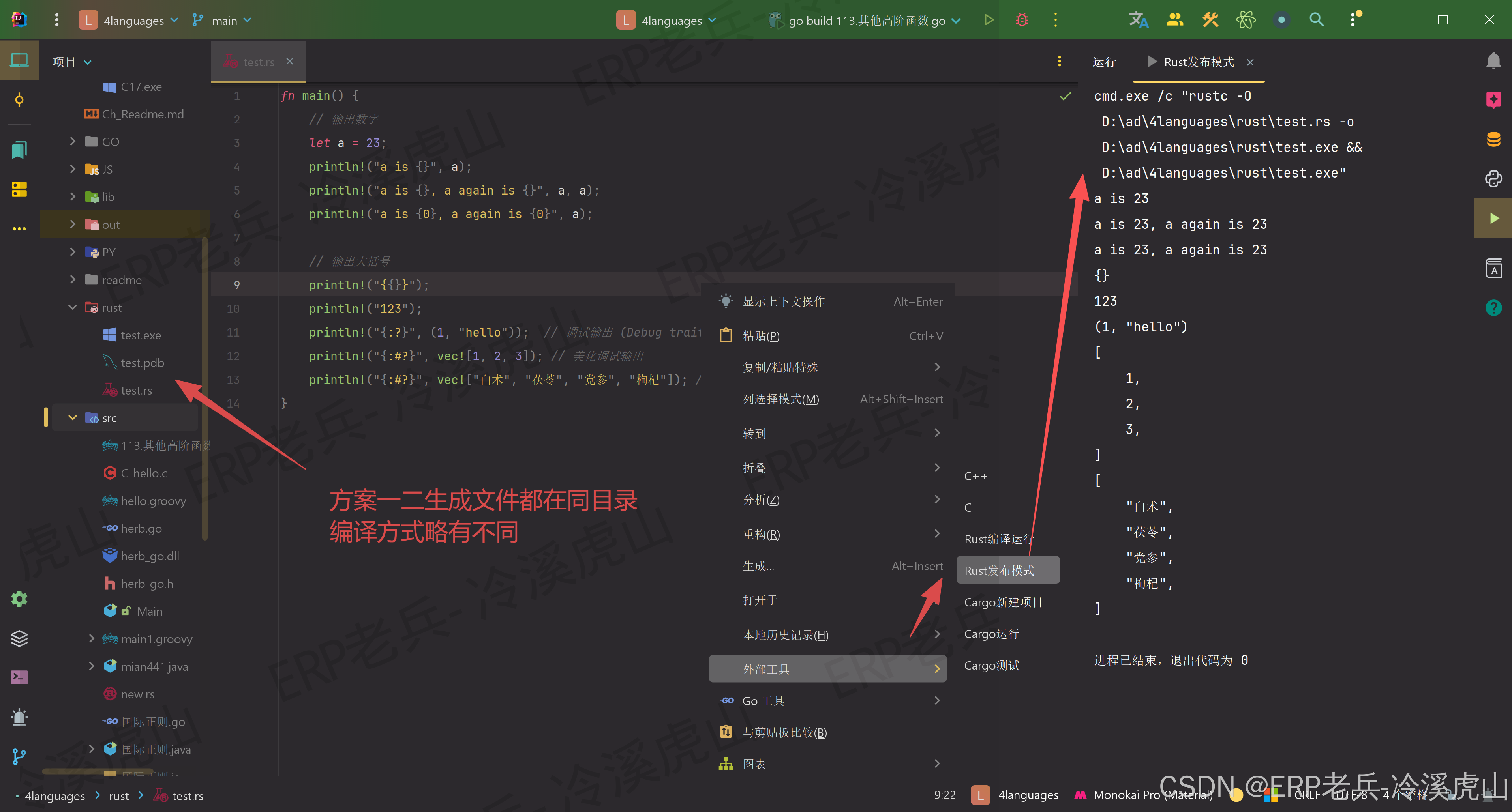This screenshot has width=1512, height=812.
Task: Expand the PY folder
Action: (x=73, y=251)
